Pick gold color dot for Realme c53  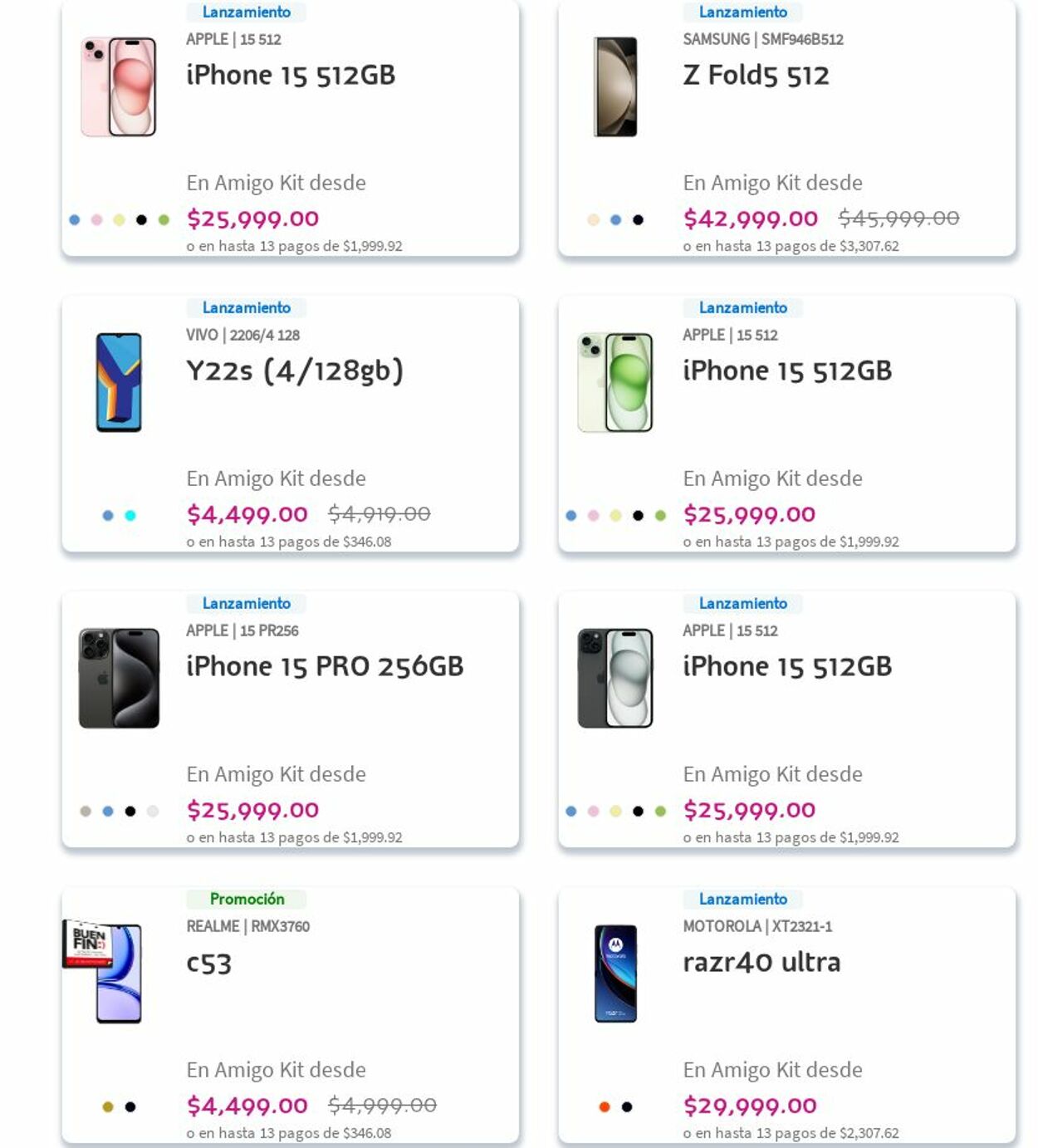[x=108, y=1107]
